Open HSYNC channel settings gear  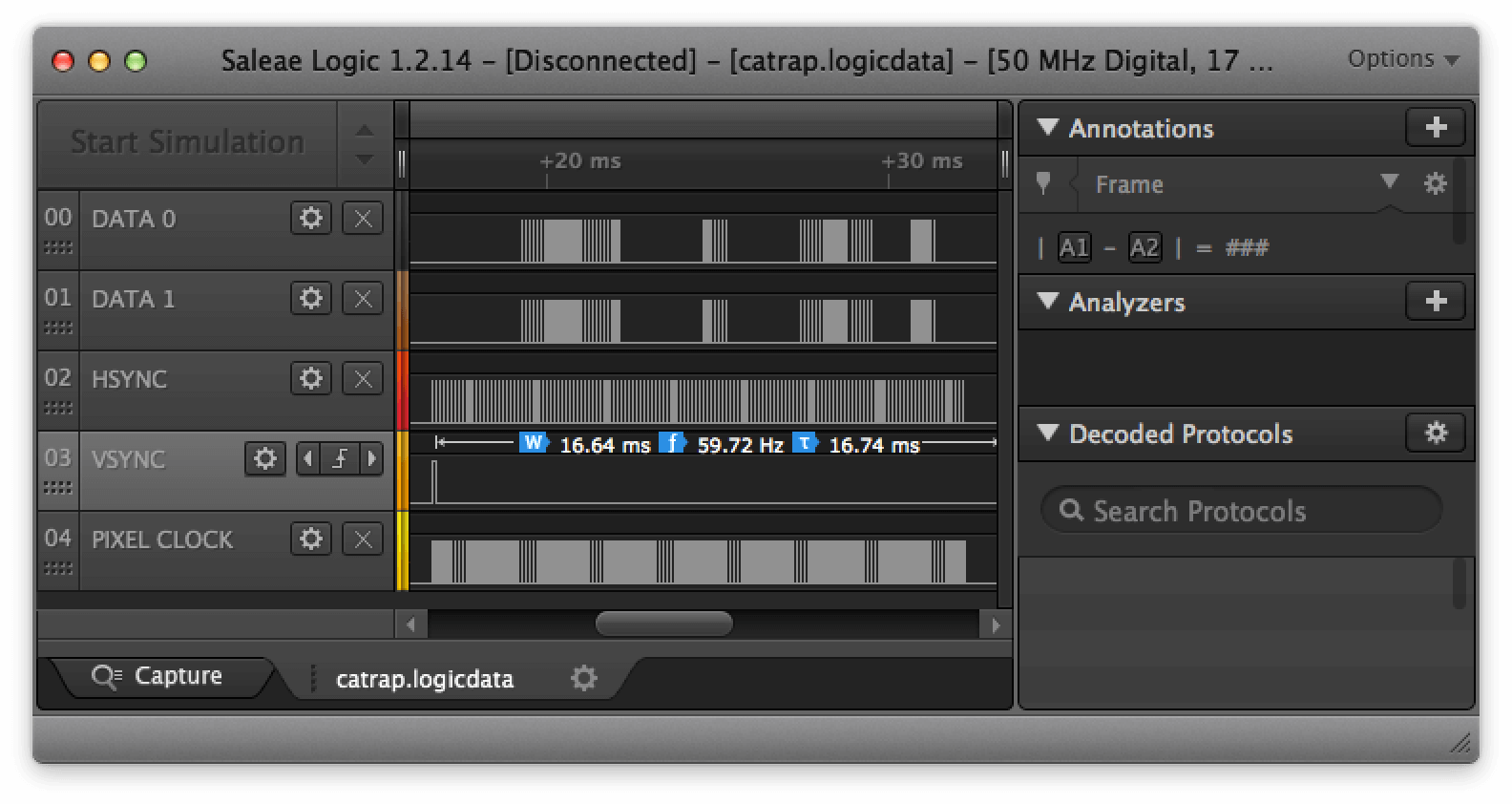pos(310,379)
